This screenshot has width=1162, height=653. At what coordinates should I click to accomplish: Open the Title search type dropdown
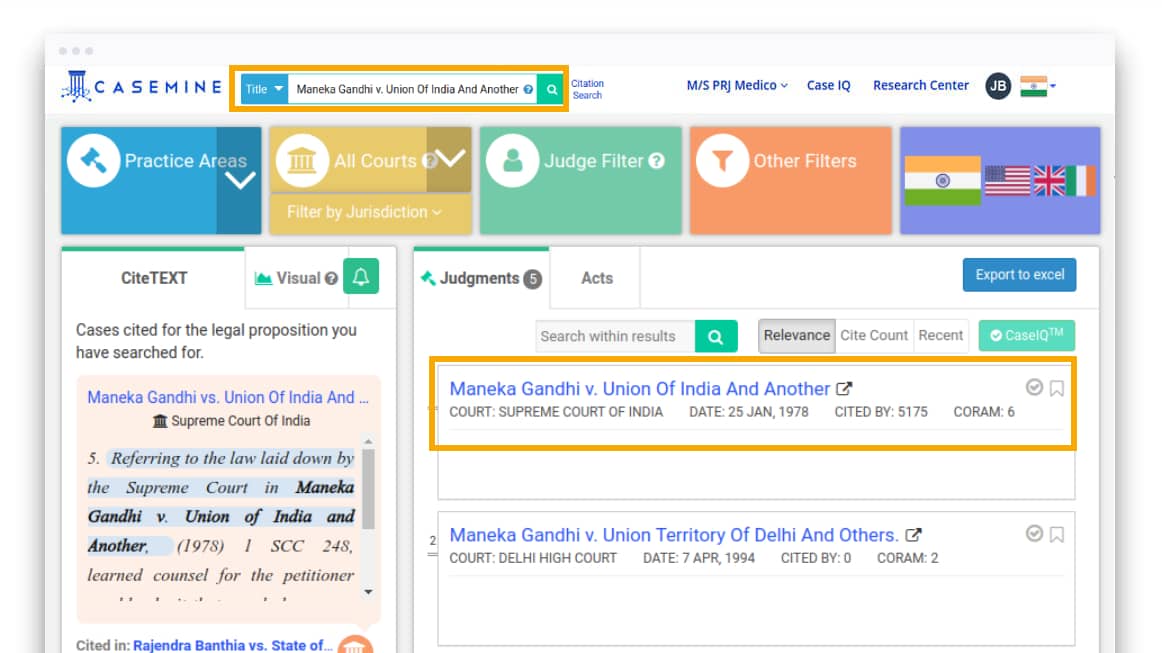coord(263,89)
